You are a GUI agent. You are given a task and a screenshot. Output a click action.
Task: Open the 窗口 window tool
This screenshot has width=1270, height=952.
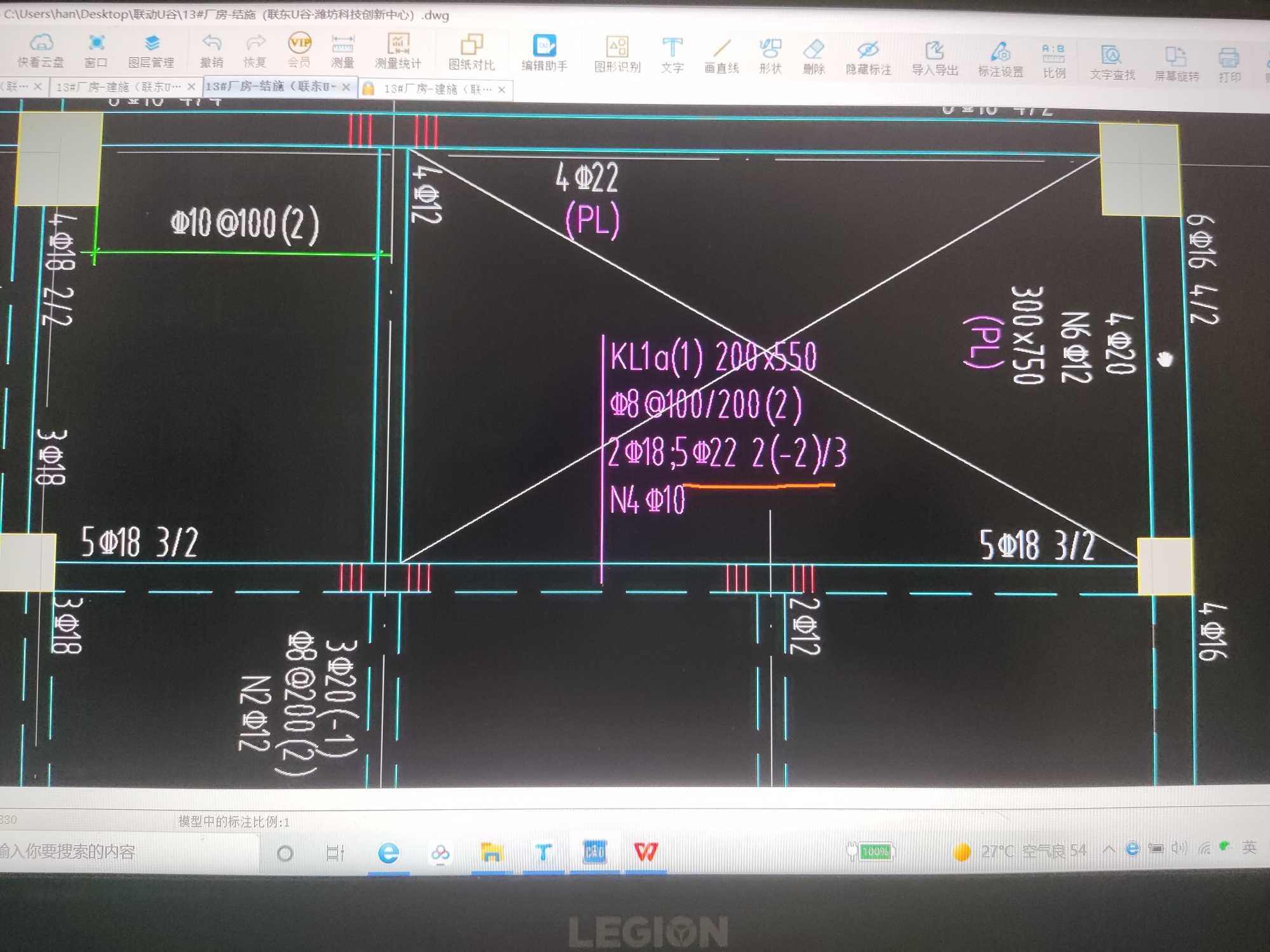[96, 50]
